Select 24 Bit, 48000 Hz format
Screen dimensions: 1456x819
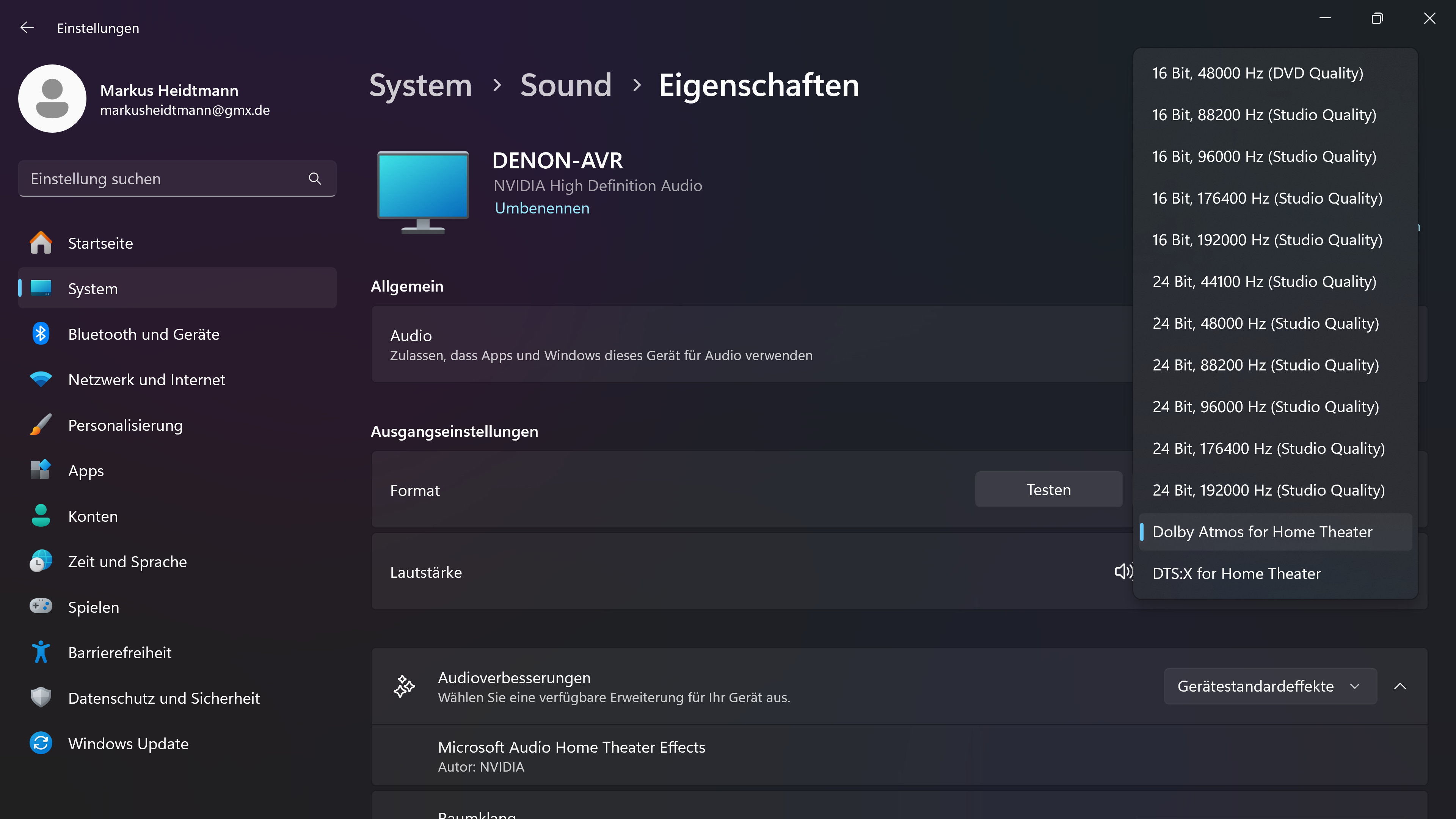(x=1265, y=323)
